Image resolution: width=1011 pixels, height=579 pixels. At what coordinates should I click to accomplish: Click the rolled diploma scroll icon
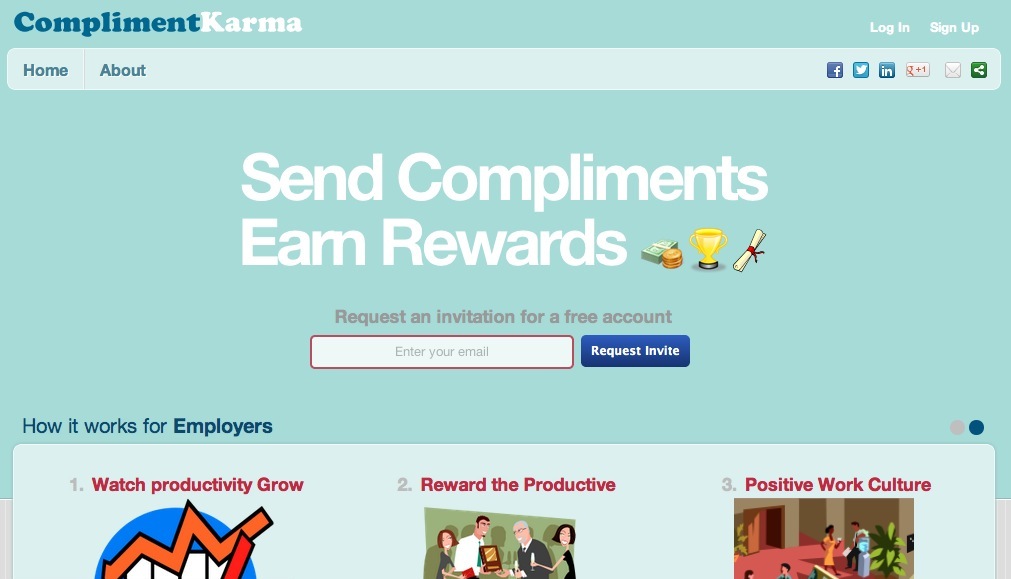coord(749,250)
